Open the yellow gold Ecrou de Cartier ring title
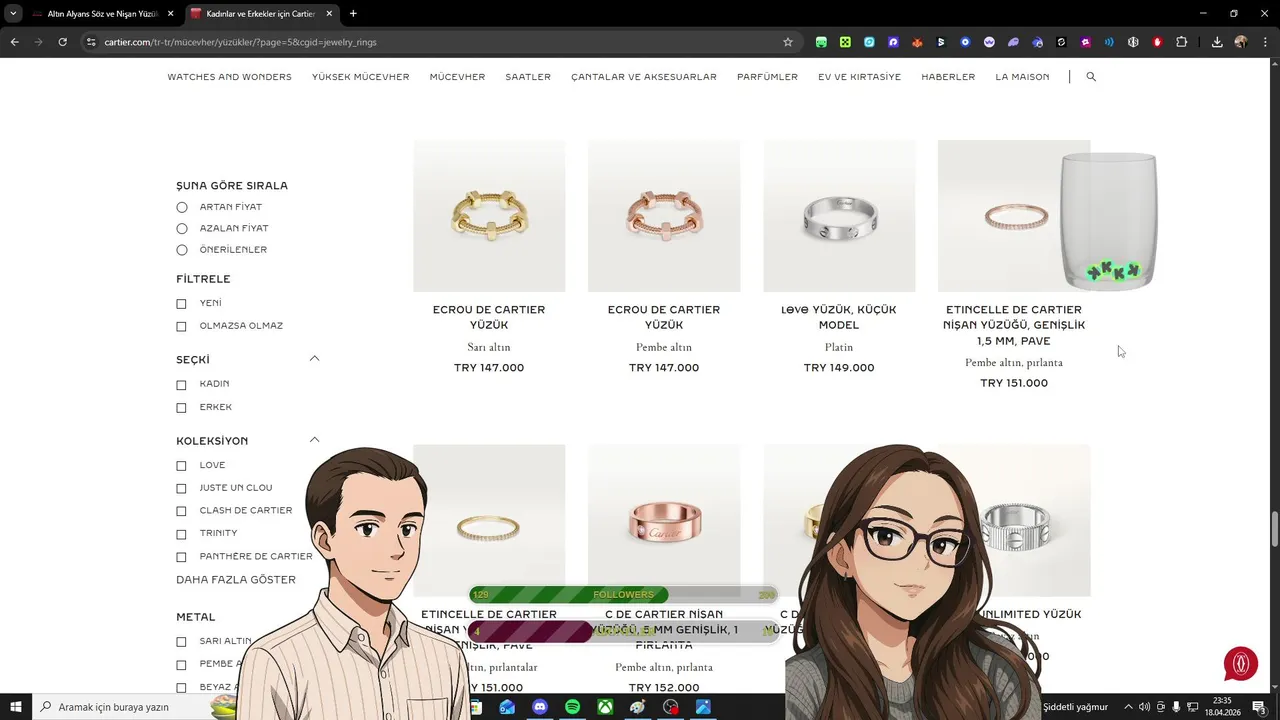1280x720 pixels. (489, 318)
